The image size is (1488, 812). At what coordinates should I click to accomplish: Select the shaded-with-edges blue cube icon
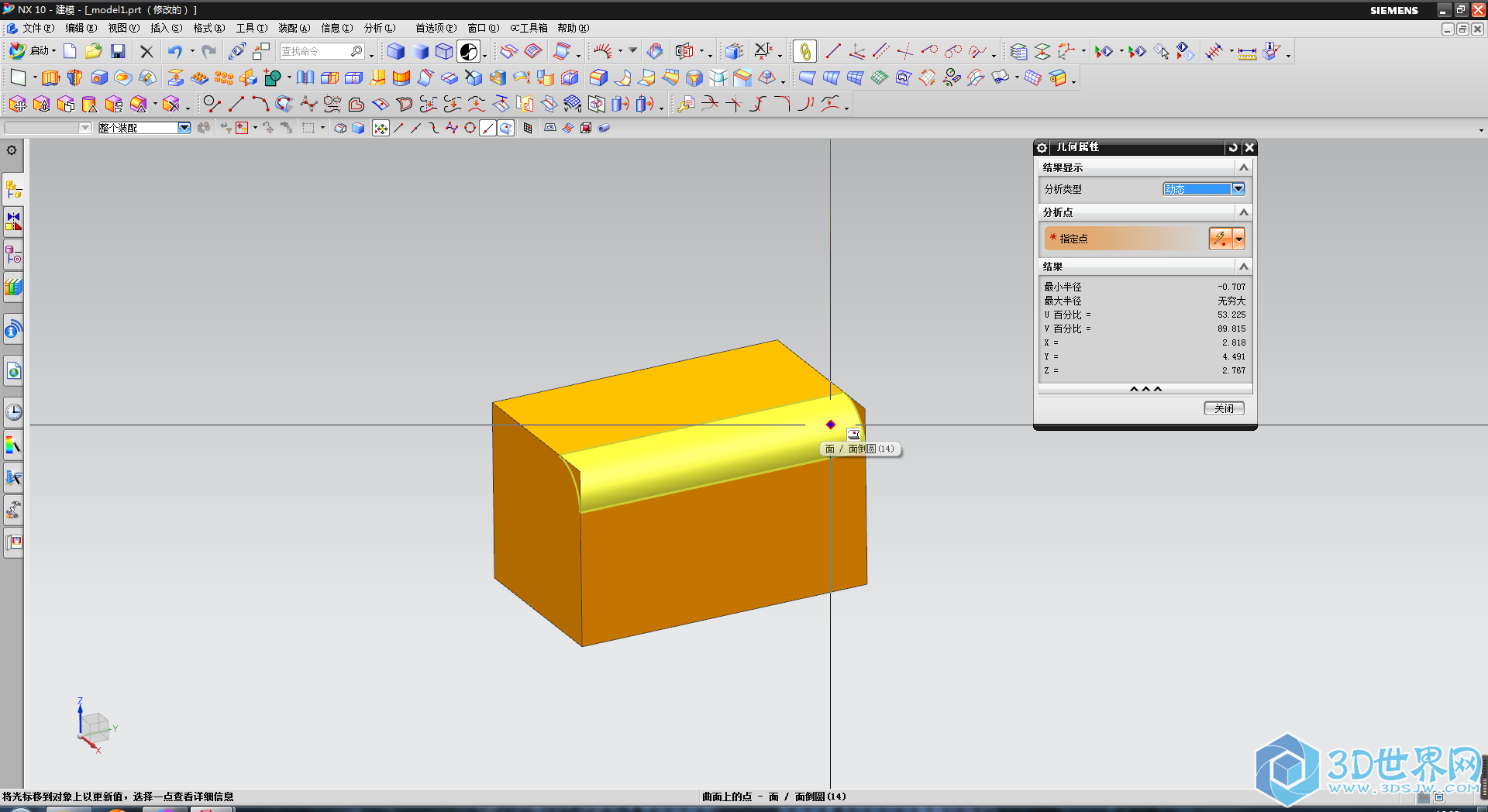point(396,51)
